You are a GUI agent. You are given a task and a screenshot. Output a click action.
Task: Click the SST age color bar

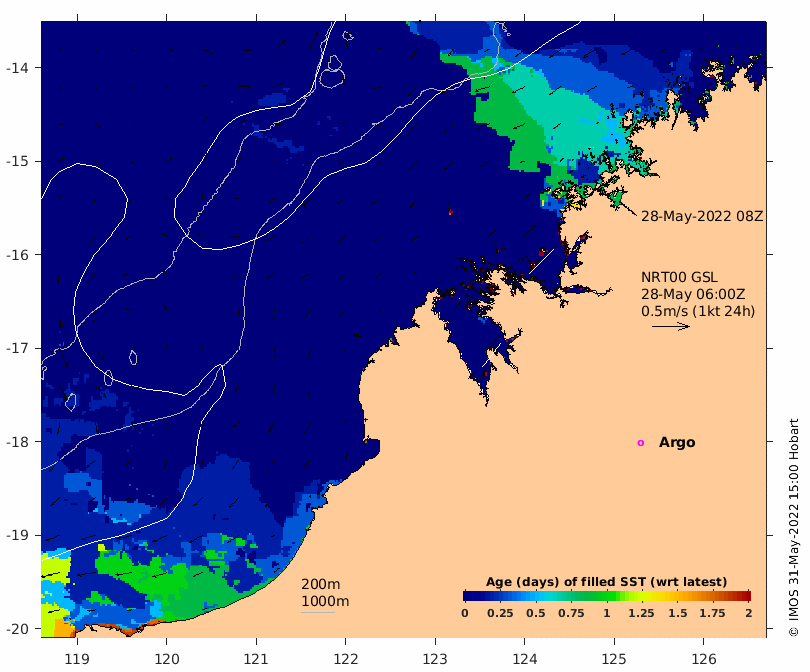[606, 596]
